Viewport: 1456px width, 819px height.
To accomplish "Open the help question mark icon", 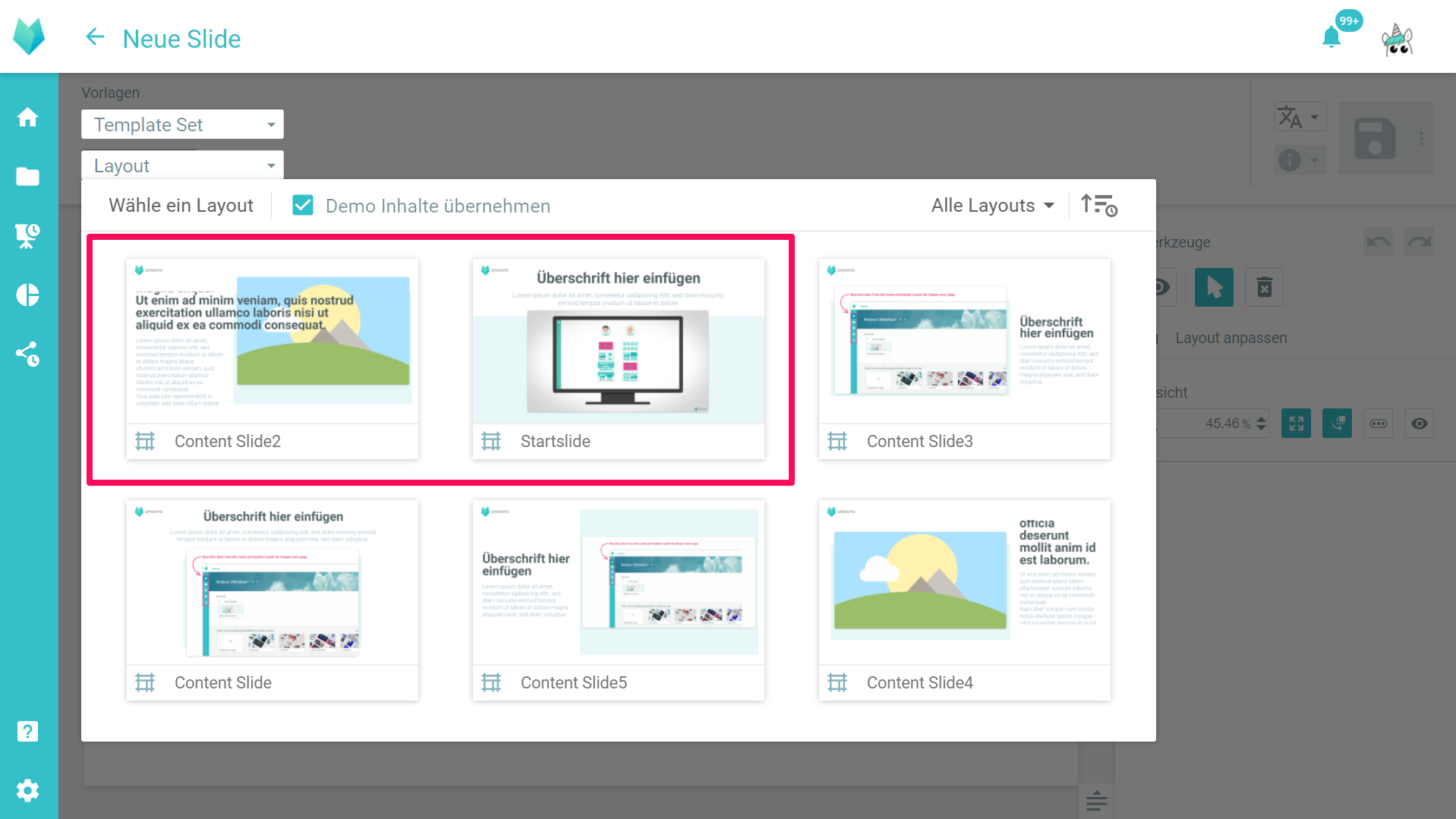I will 28,731.
